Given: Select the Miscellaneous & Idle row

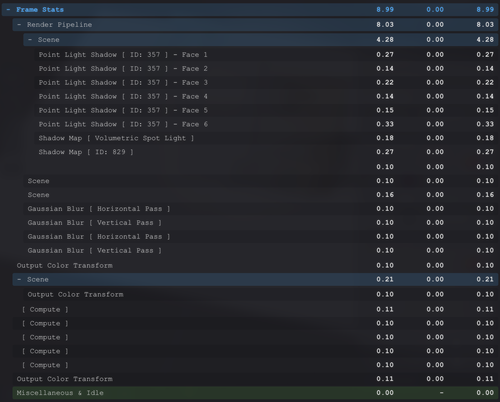Looking at the screenshot, I should [255, 393].
